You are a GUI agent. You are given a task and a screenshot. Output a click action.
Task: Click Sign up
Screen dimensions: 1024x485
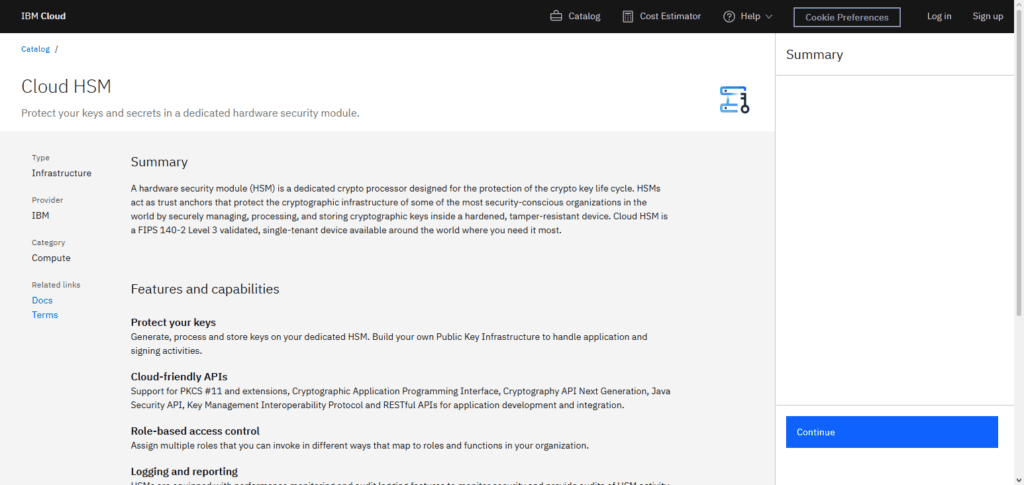(x=987, y=16)
